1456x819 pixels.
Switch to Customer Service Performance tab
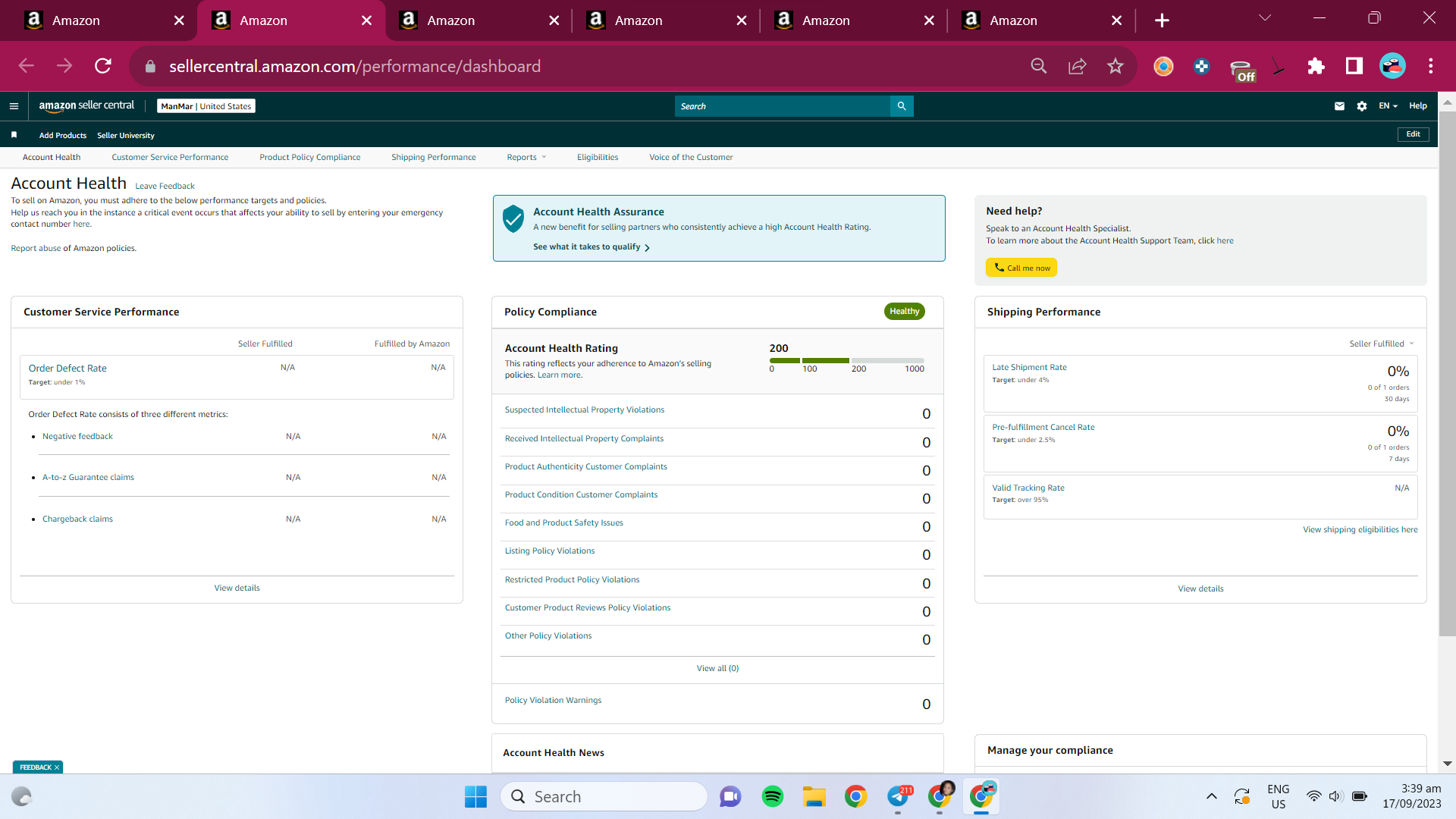[170, 158]
